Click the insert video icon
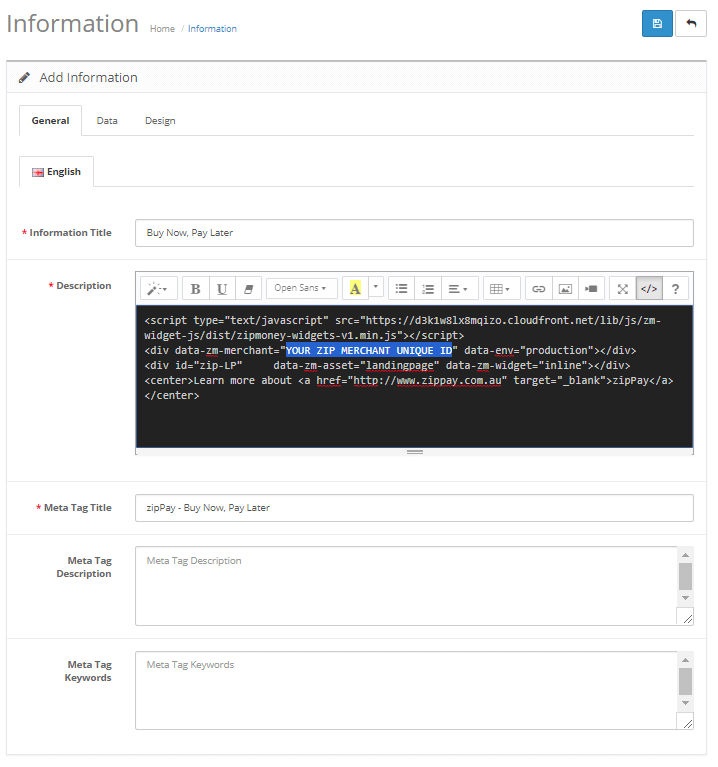 [591, 289]
